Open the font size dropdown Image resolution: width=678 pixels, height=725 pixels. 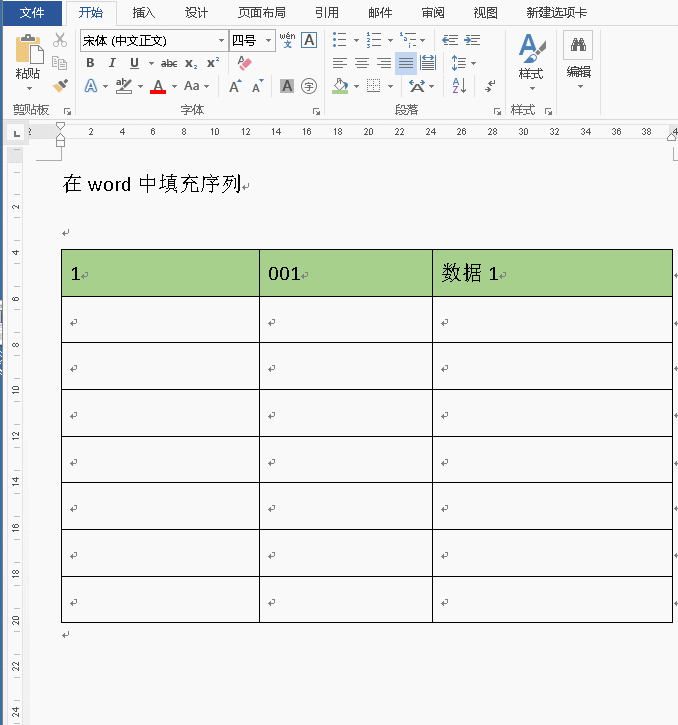coord(268,41)
